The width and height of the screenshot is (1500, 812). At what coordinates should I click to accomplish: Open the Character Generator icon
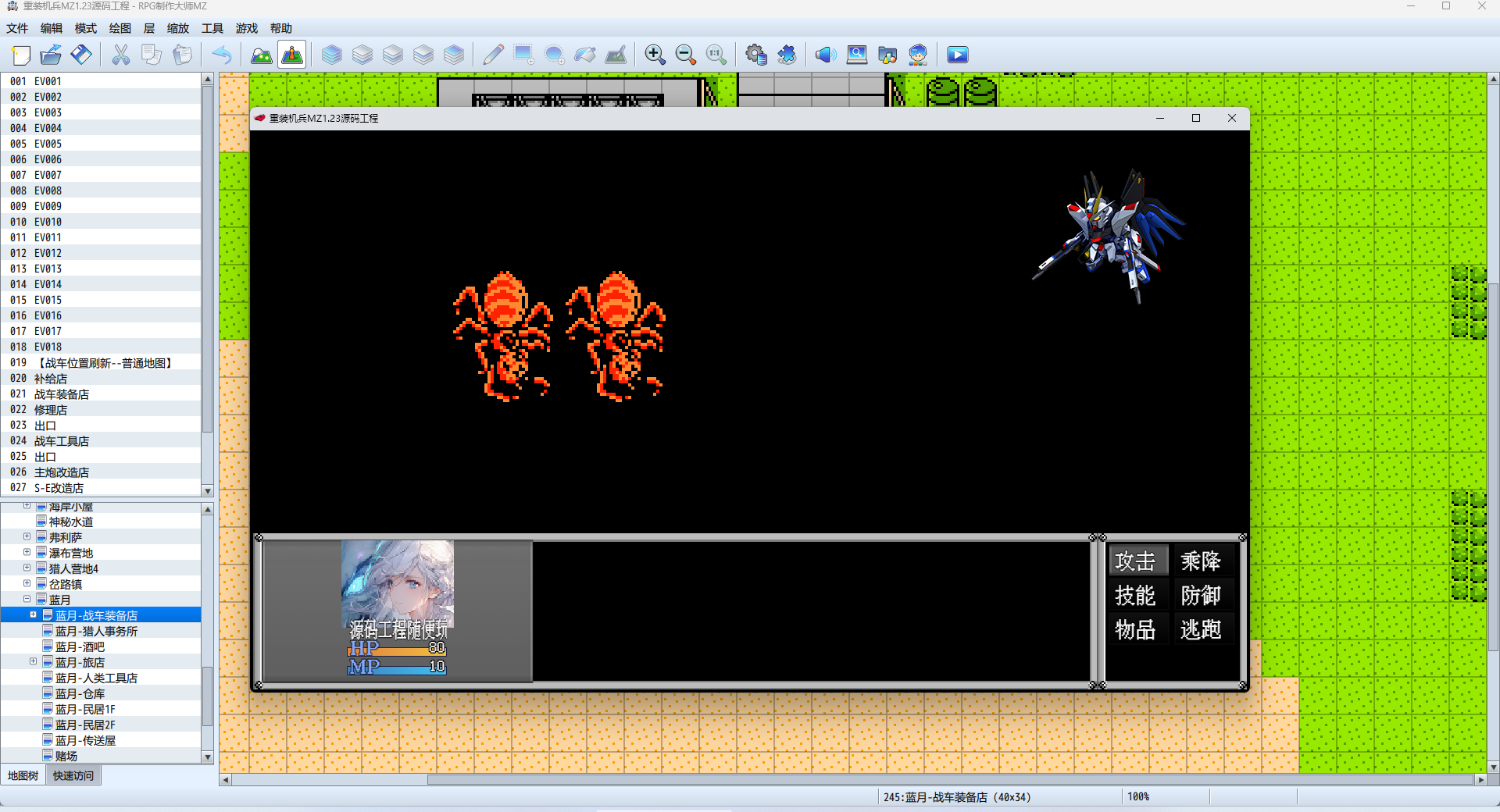[918, 55]
